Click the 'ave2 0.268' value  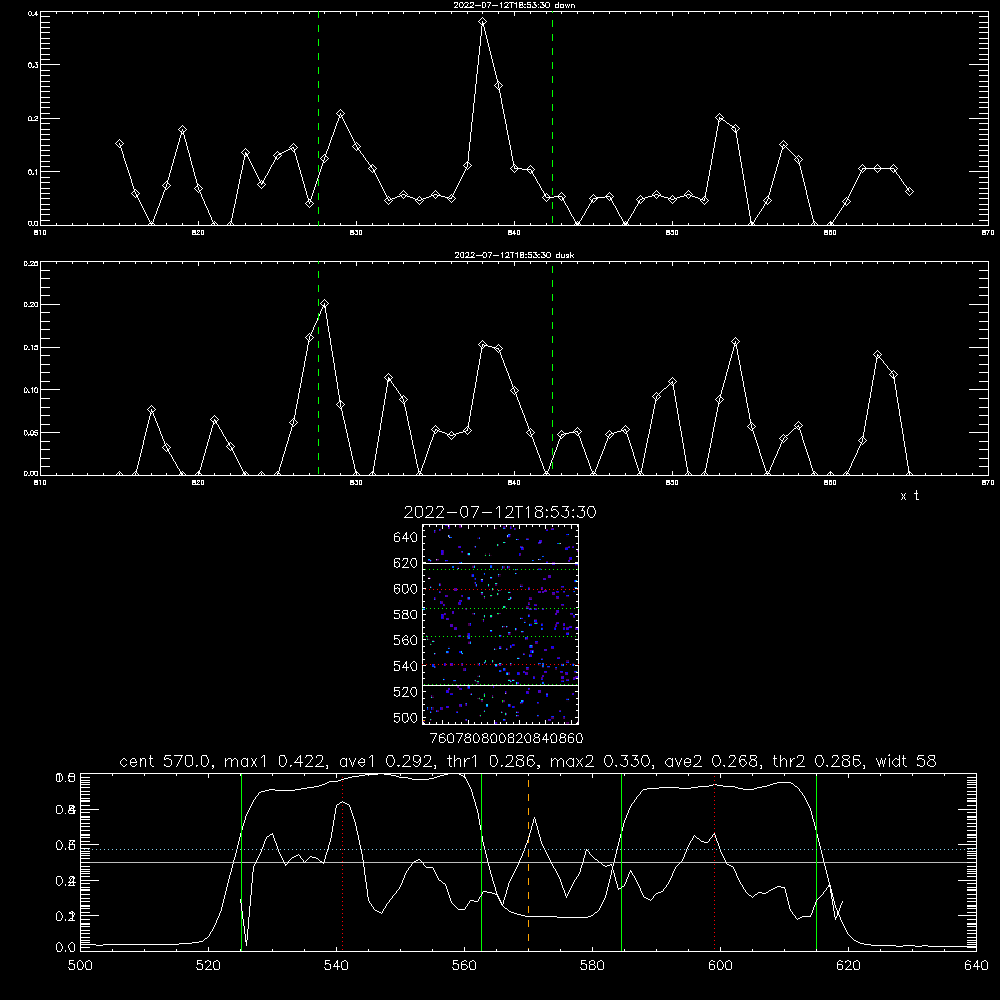point(711,761)
